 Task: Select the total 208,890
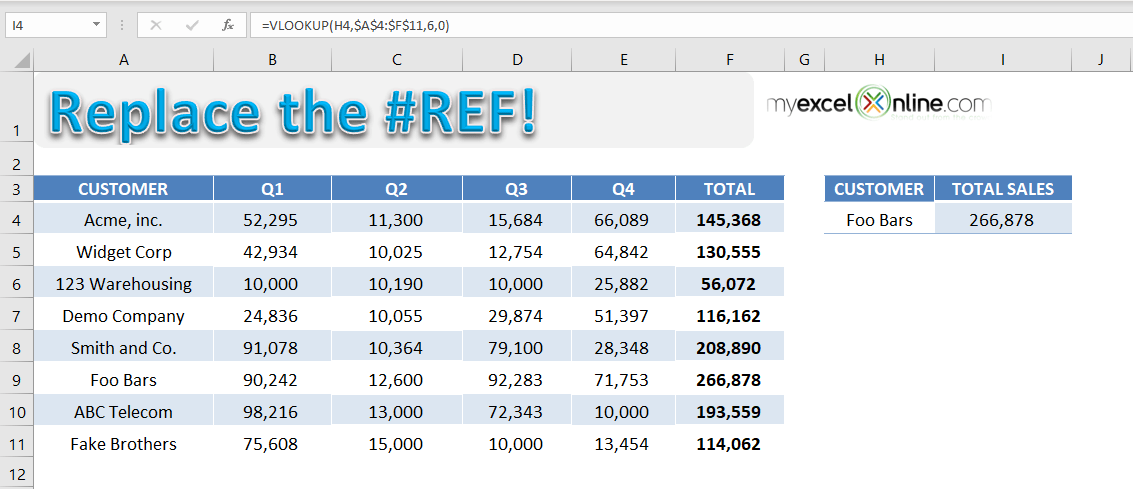tap(730, 348)
